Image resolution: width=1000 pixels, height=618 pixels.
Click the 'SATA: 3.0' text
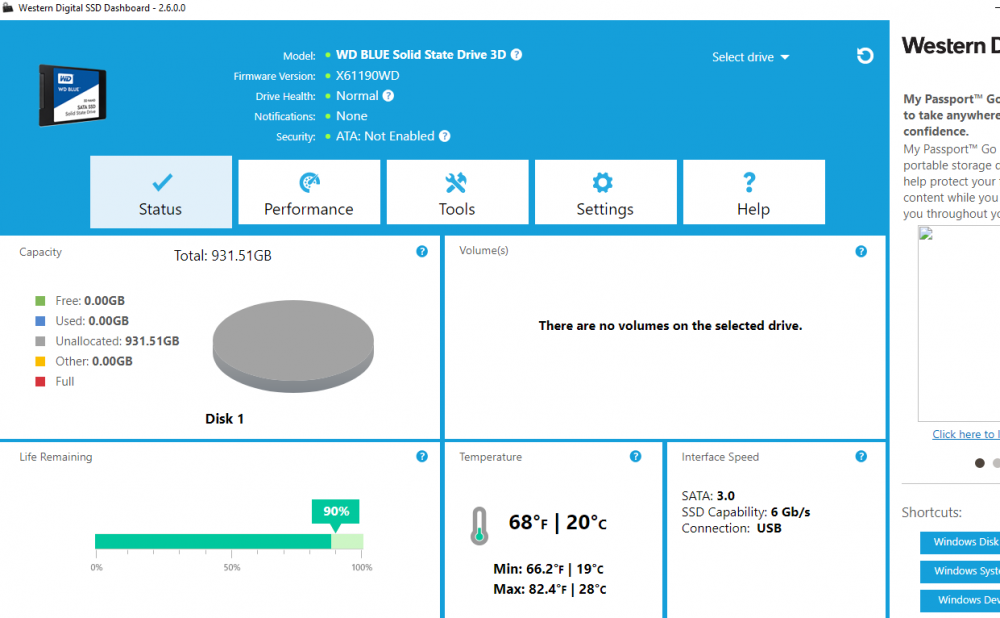coord(708,496)
